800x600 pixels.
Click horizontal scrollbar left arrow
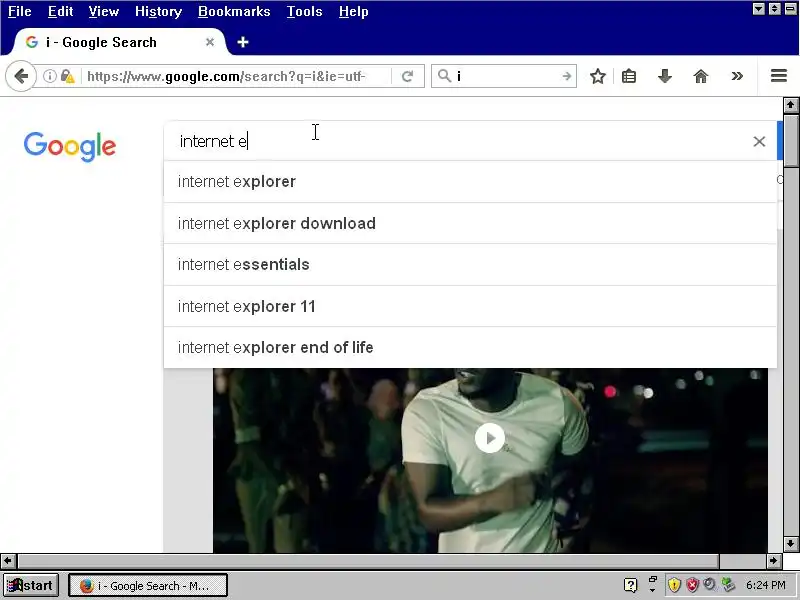[x=8, y=561]
